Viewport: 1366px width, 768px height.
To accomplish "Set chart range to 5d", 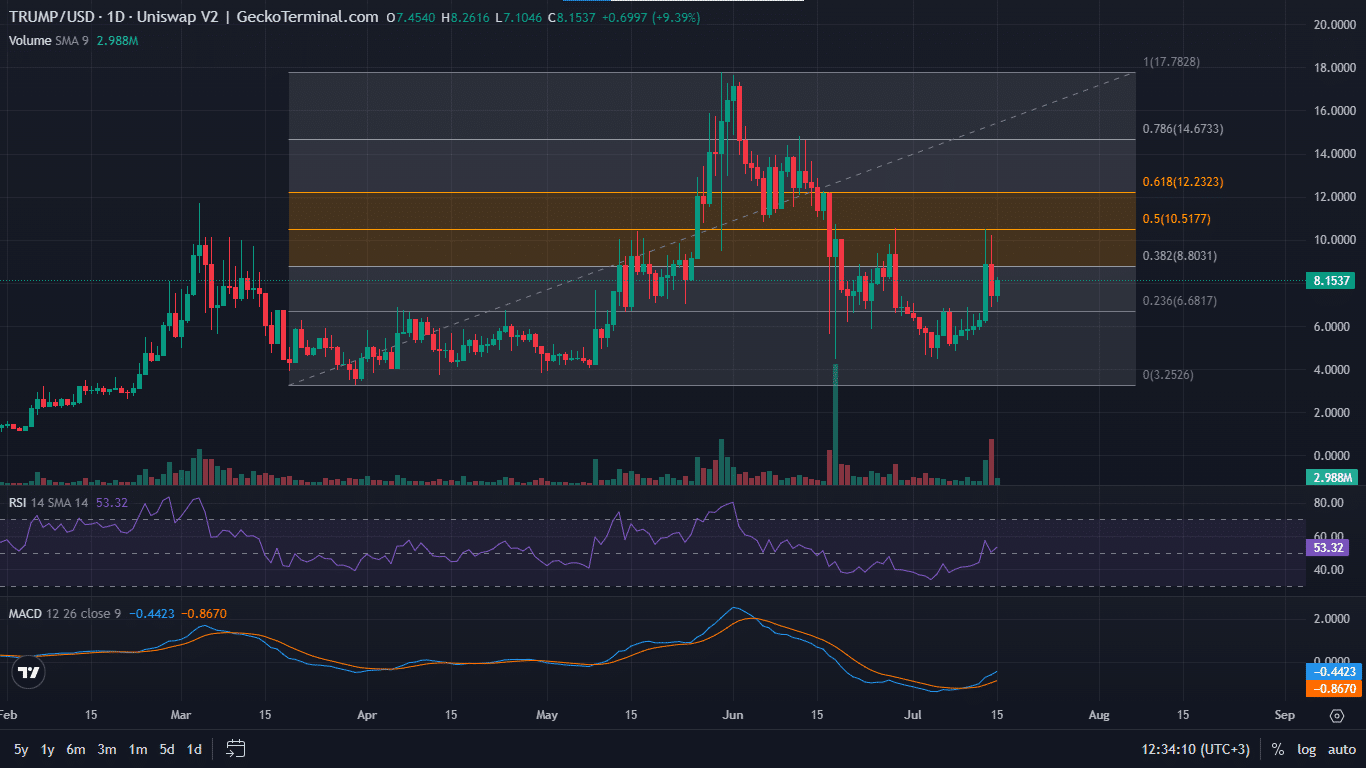I will [x=168, y=748].
